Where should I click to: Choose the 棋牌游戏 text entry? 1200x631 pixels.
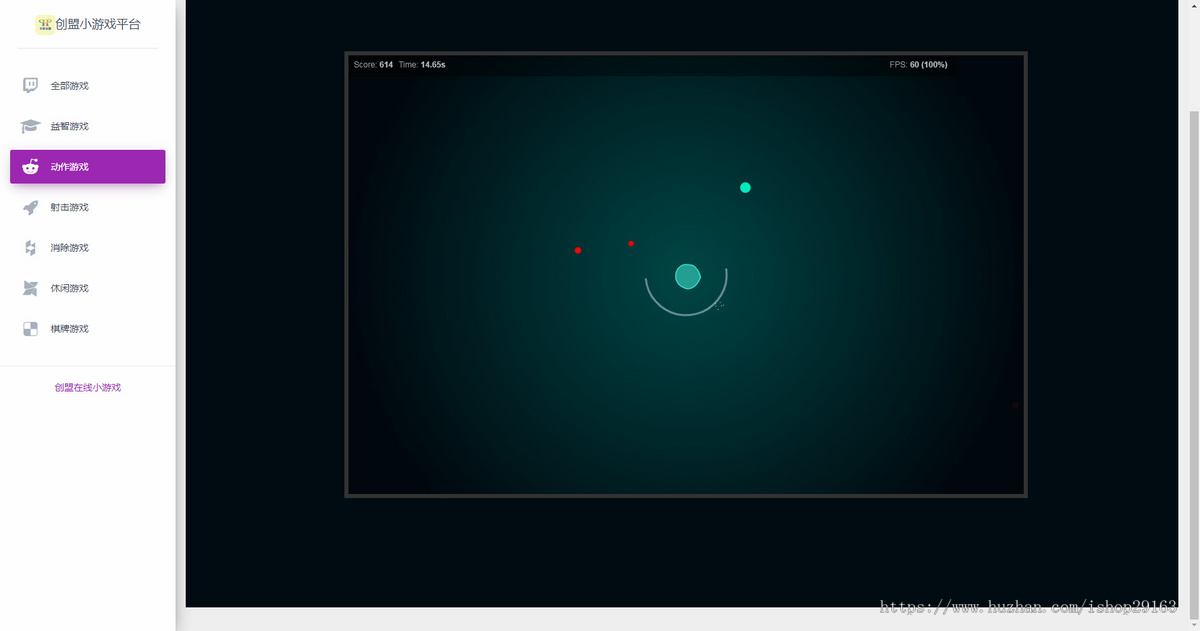70,329
